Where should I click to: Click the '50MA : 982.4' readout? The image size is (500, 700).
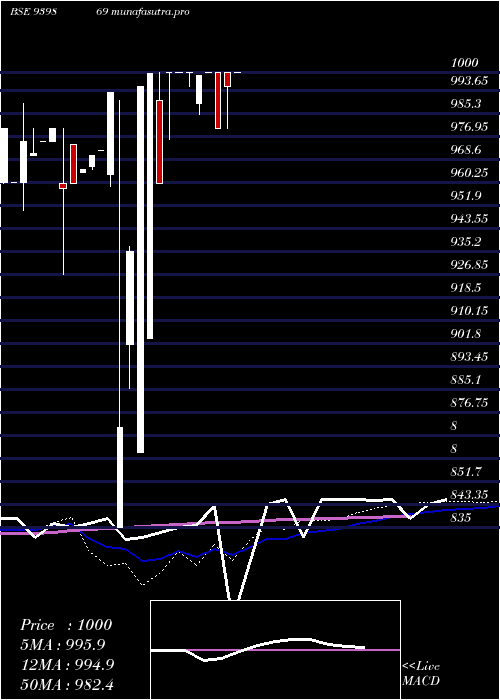(67, 685)
